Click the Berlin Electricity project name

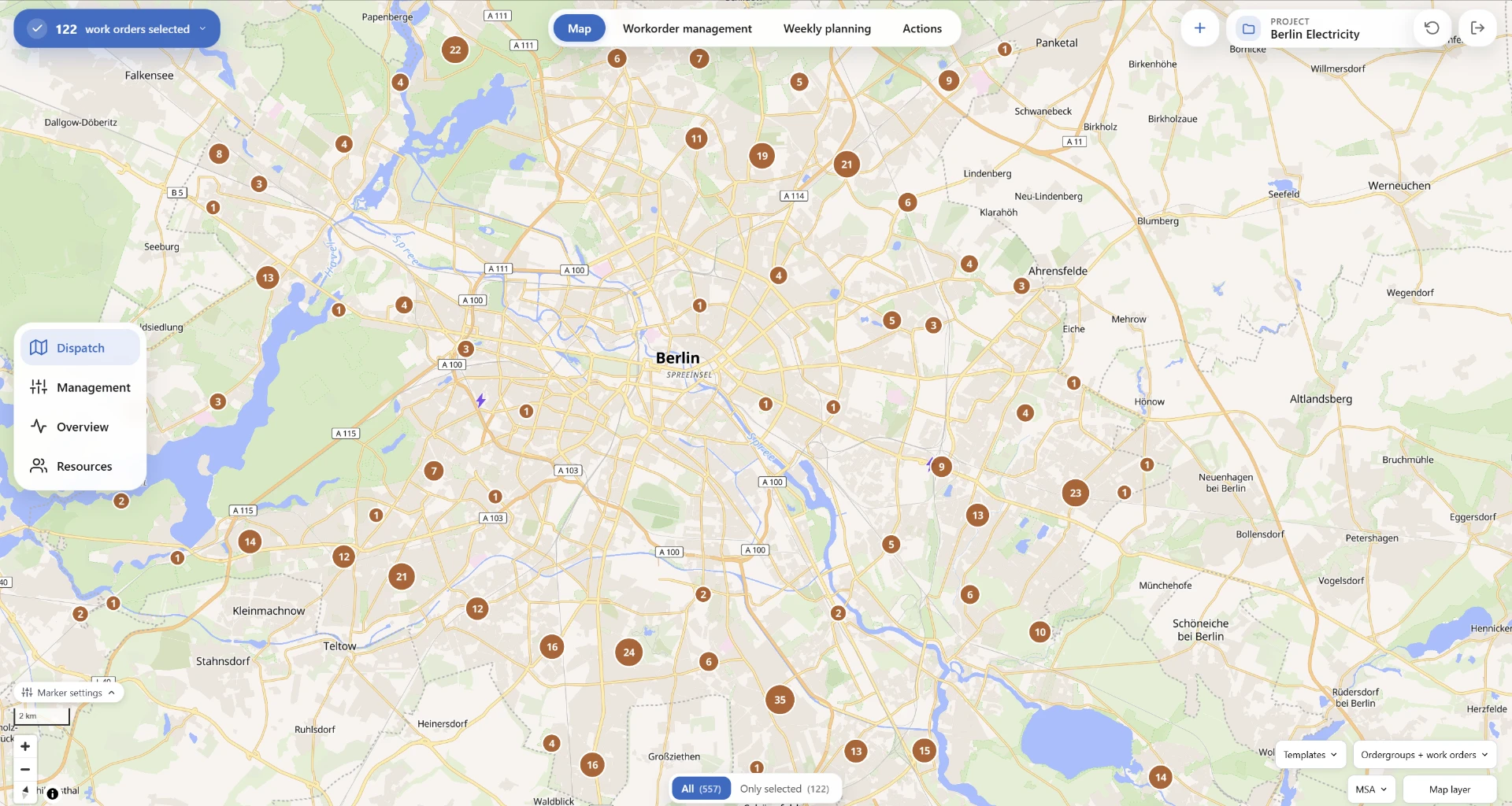coord(1314,35)
